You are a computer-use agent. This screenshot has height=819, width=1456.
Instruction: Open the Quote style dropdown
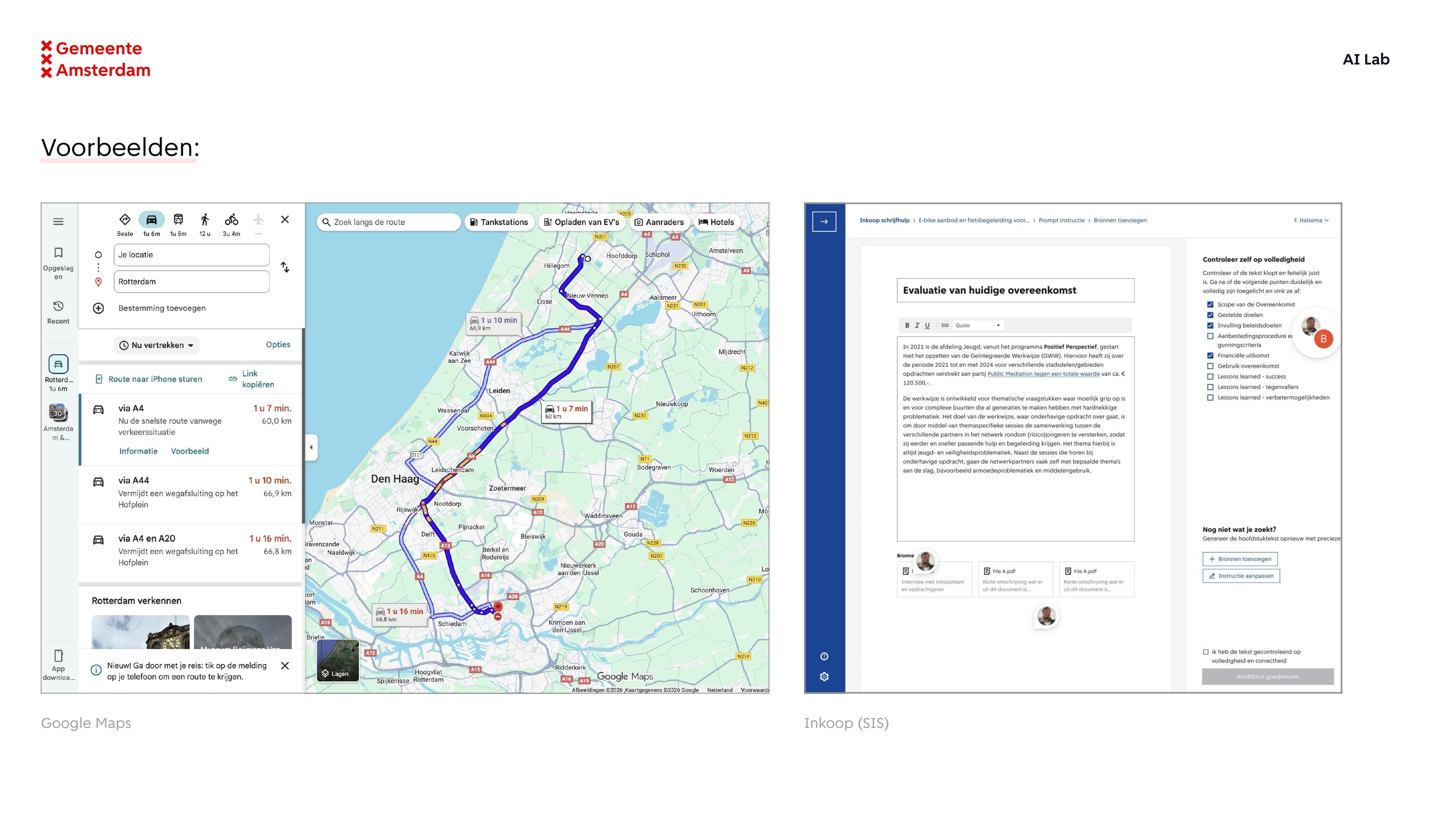(978, 326)
